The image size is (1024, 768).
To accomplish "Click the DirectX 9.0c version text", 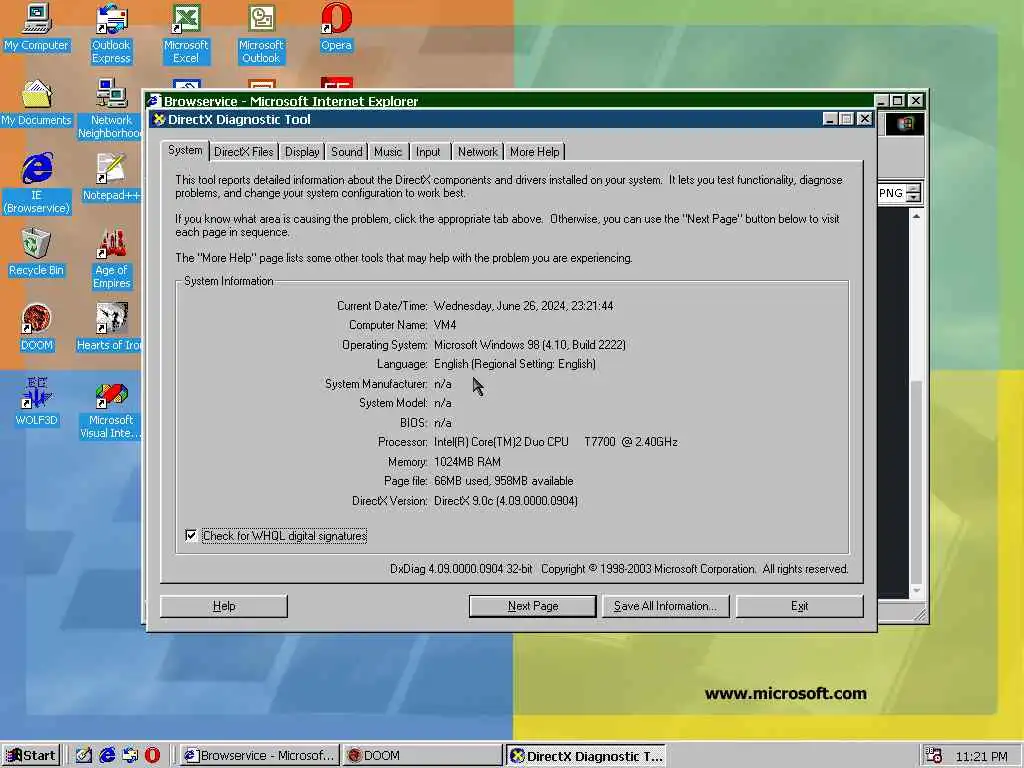I will (x=506, y=501).
